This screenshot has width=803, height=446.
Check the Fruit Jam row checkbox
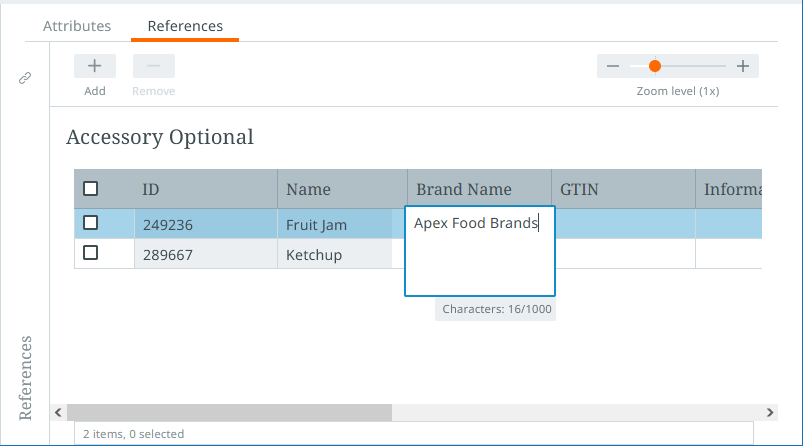[x=91, y=223]
